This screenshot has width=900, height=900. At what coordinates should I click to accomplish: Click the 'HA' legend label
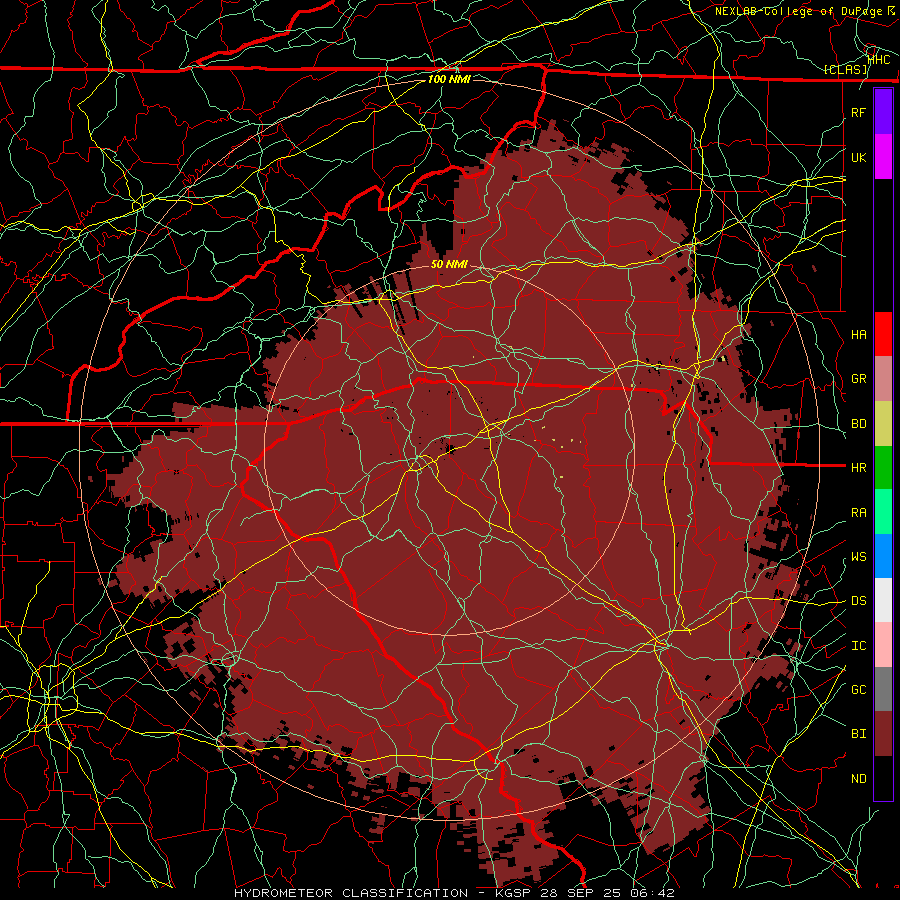(858, 334)
